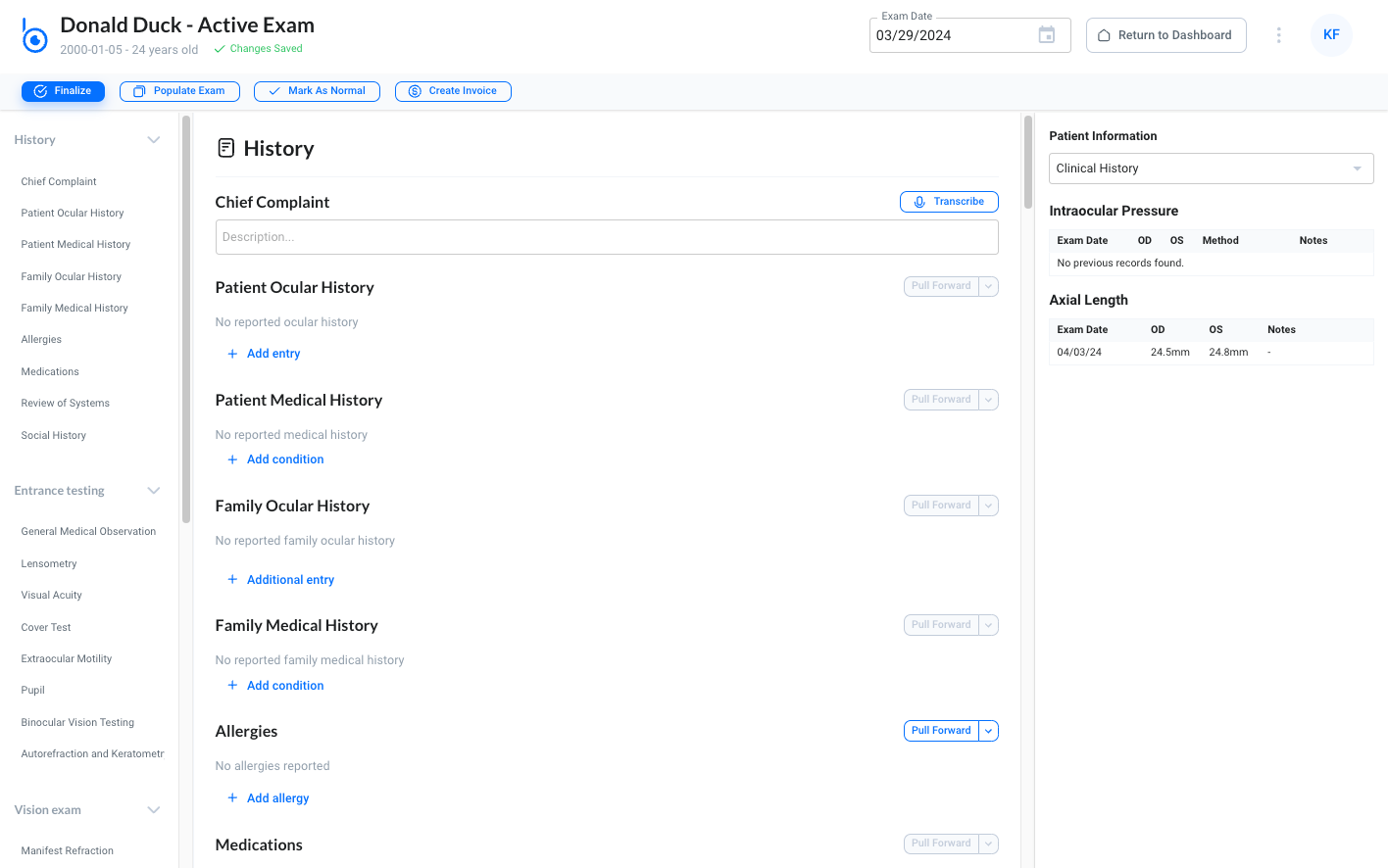The height and width of the screenshot is (868, 1388).
Task: Open the three-dot more options menu
Action: [x=1278, y=35]
